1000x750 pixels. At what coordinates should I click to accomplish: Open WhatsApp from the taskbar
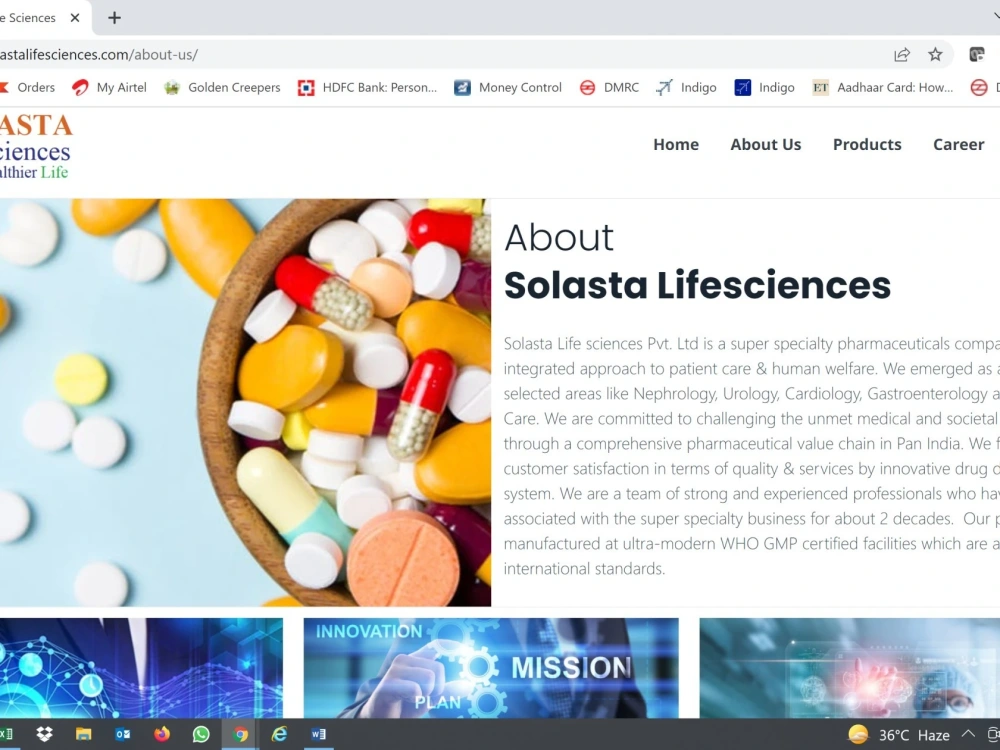coord(201,734)
